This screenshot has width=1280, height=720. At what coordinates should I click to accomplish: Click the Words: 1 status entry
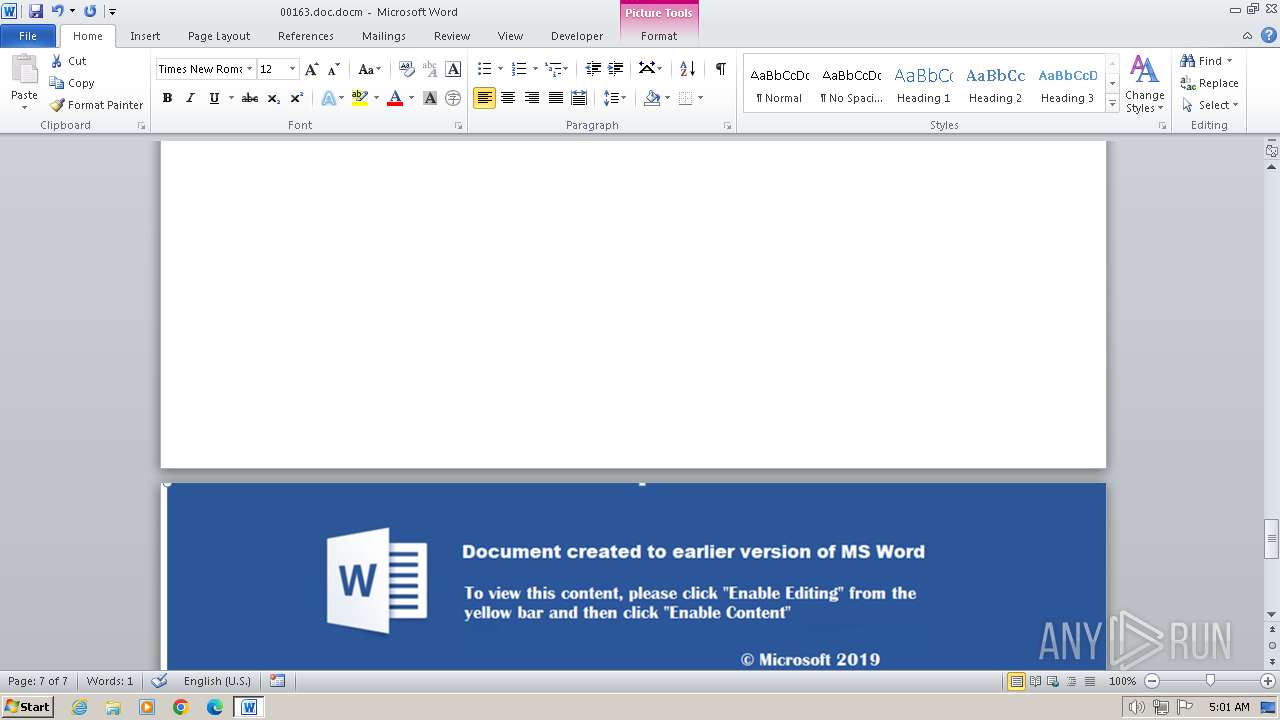(x=110, y=681)
